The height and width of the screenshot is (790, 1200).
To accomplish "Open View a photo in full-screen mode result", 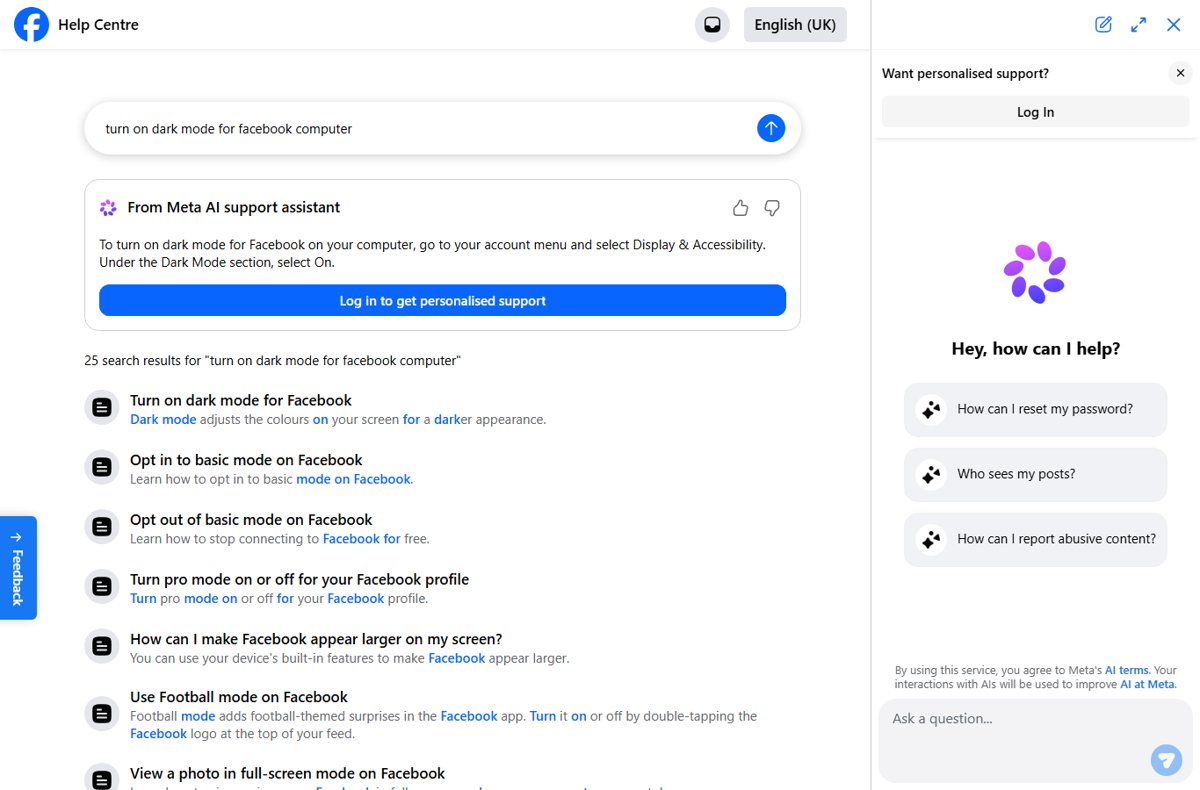I will coord(287,773).
